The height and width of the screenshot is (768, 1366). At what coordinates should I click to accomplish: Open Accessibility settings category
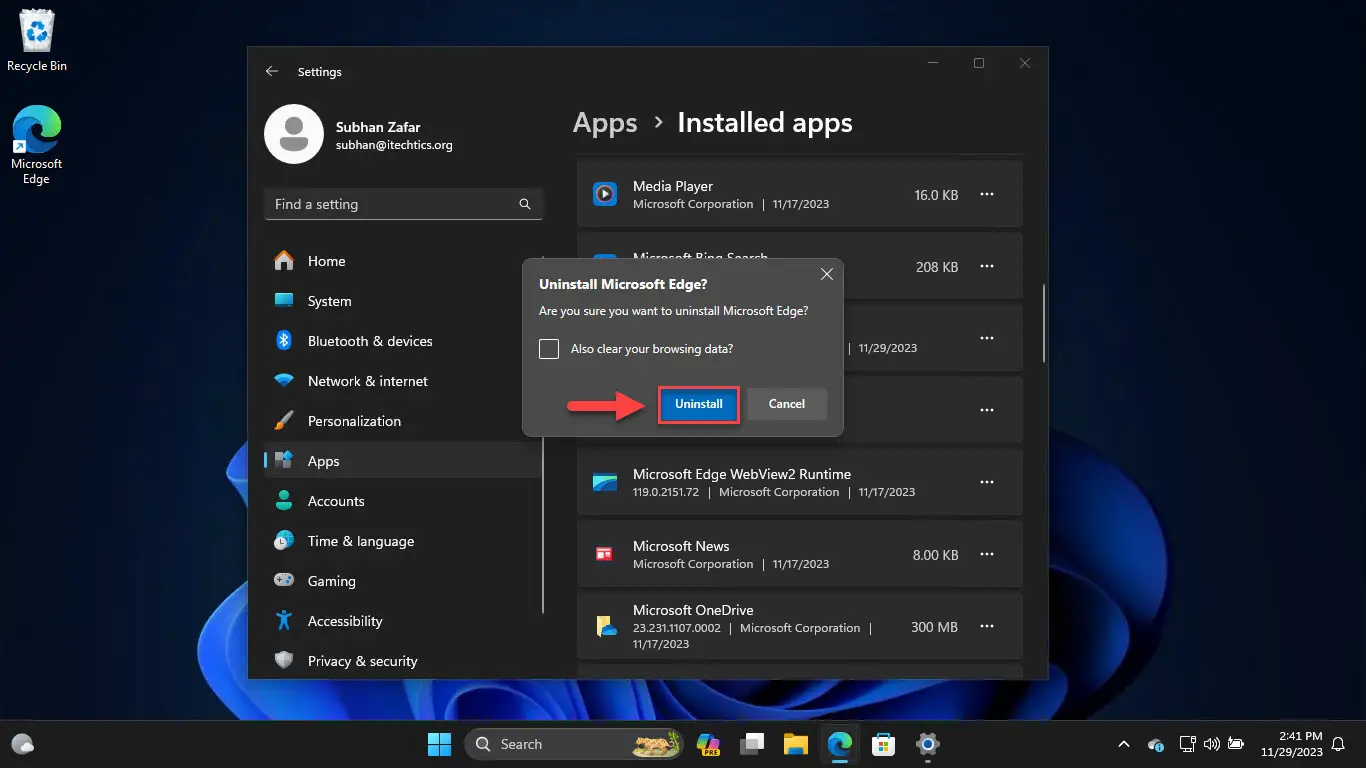click(403, 621)
